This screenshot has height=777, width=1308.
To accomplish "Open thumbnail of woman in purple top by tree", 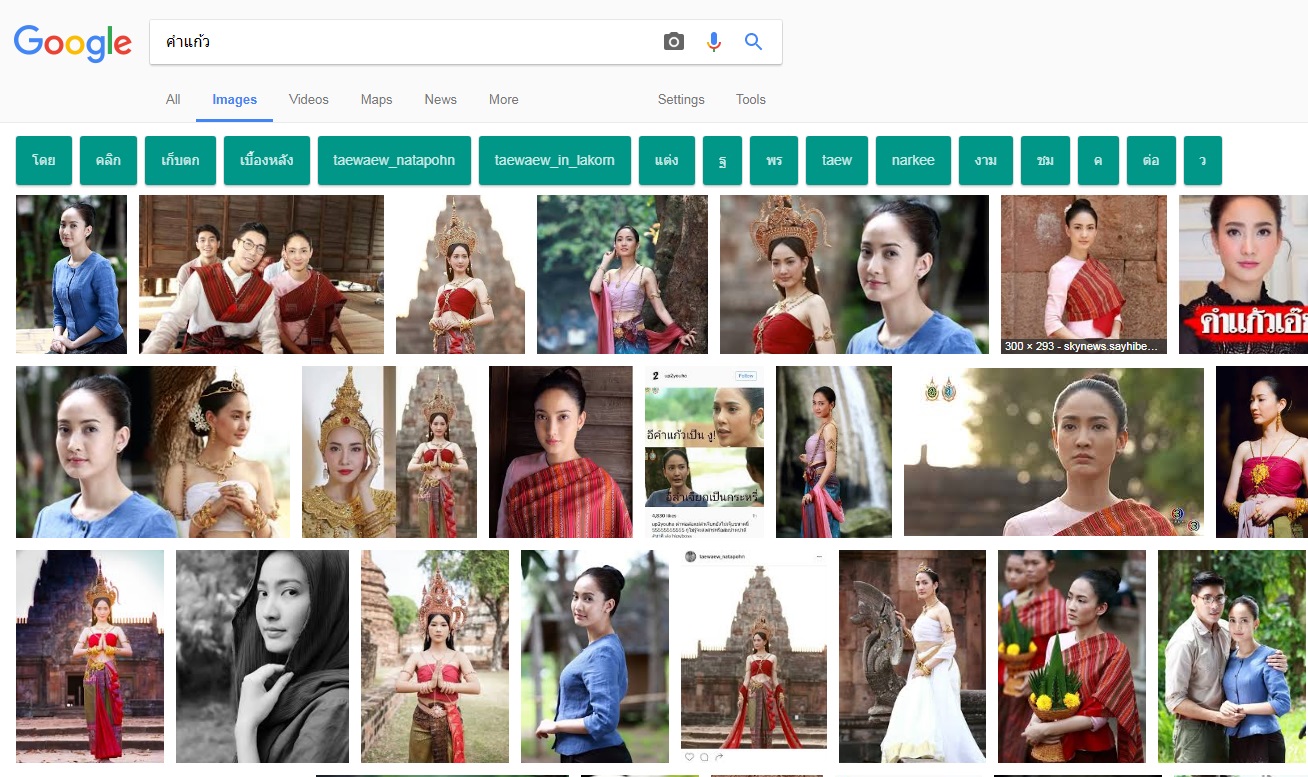I will pos(622,274).
